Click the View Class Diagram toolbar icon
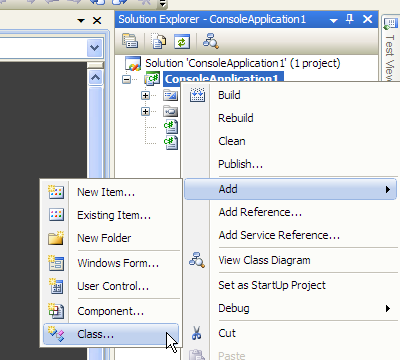The image size is (400, 360). click(x=211, y=41)
